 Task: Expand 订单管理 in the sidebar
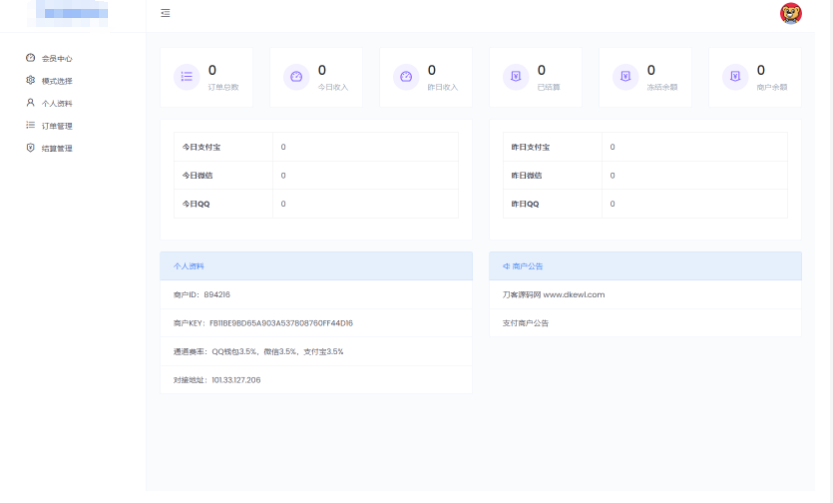click(x=56, y=126)
